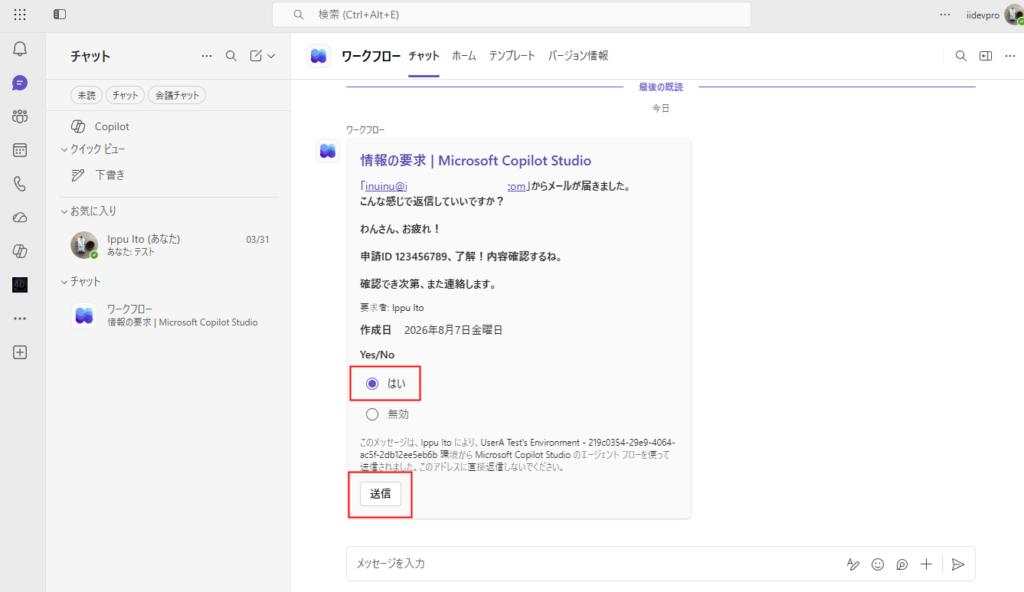
Task: Click the Workflow bot avatar beside message
Action: (328, 152)
